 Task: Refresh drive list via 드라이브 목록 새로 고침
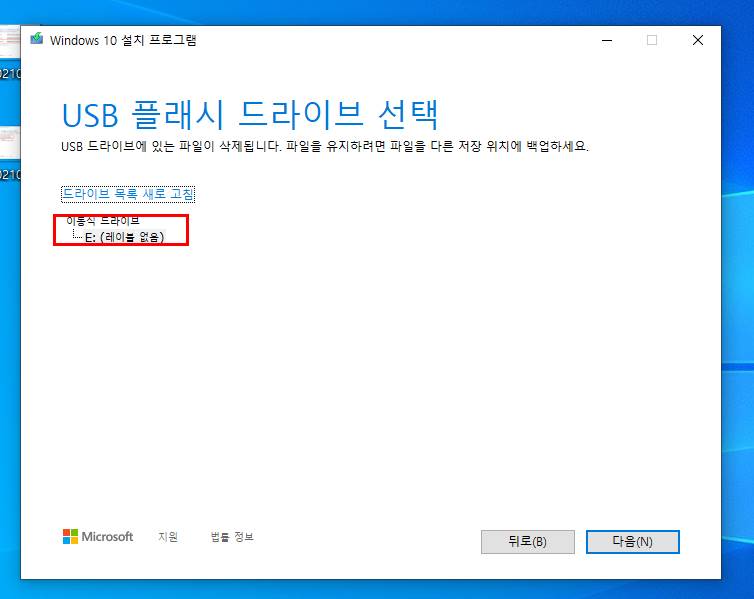pos(128,194)
